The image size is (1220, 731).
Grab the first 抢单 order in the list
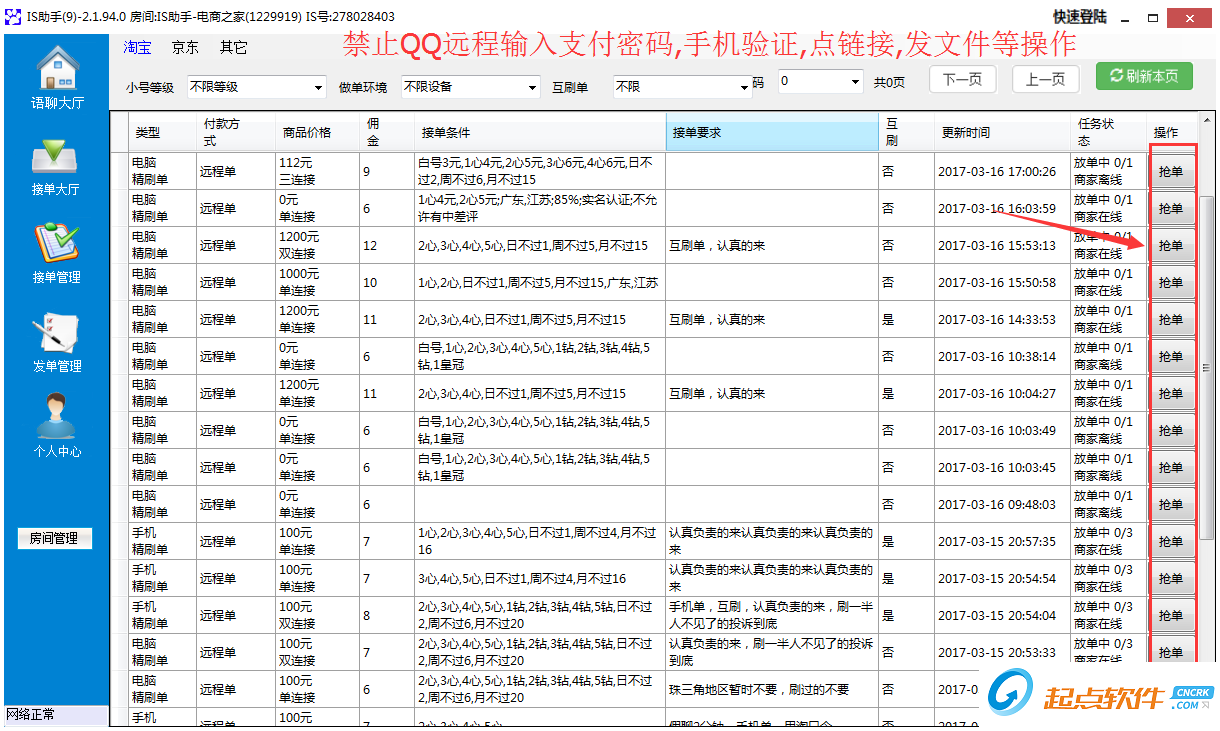coord(1172,170)
